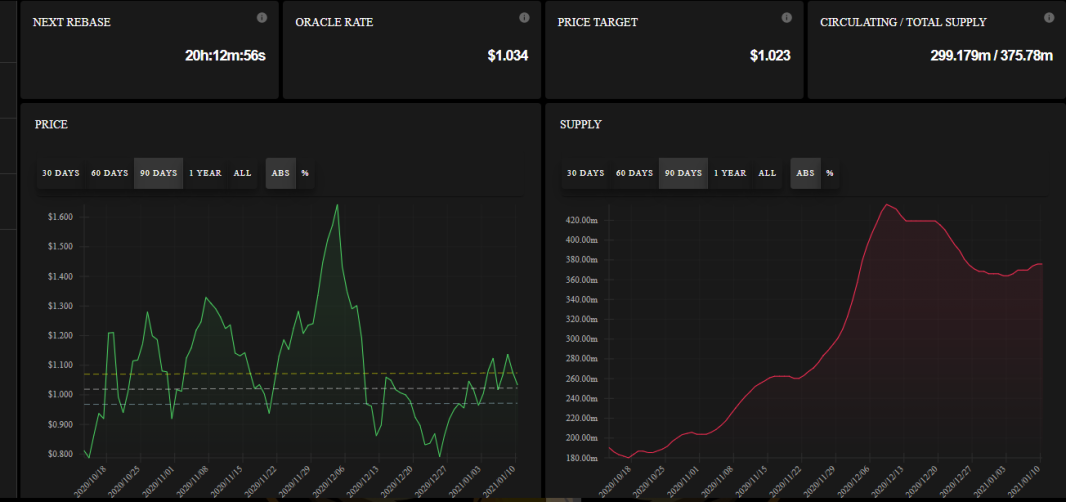1066x502 pixels.
Task: Click the yellow dashed upper threshold line
Action: (x=299, y=373)
